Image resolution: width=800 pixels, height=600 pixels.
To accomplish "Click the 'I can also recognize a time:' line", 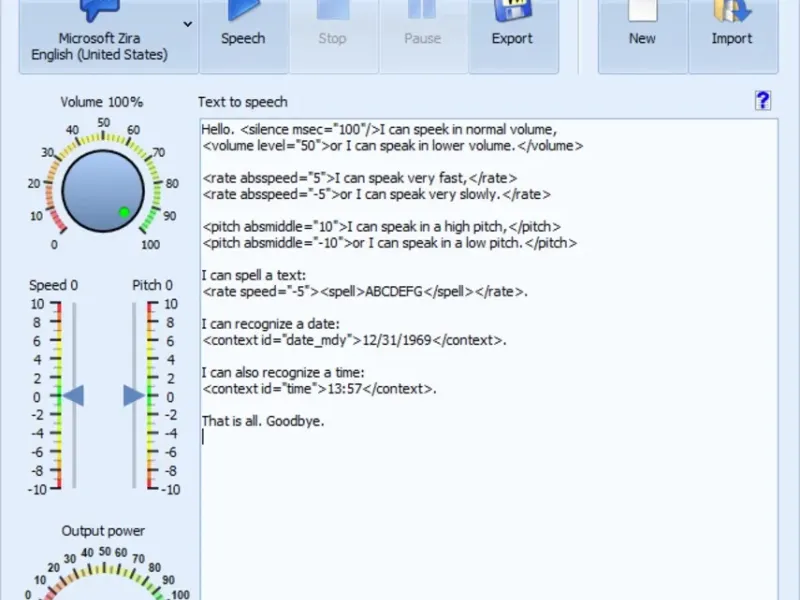I will (283, 372).
